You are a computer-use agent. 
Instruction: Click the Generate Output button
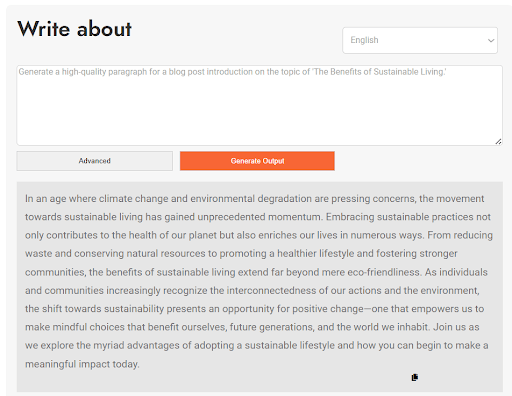click(x=257, y=161)
